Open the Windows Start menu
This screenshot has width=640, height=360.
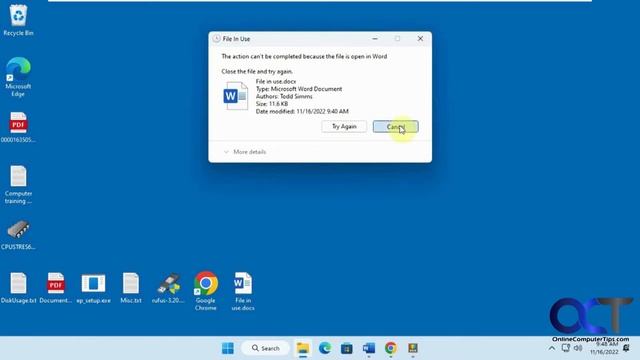coord(228,348)
